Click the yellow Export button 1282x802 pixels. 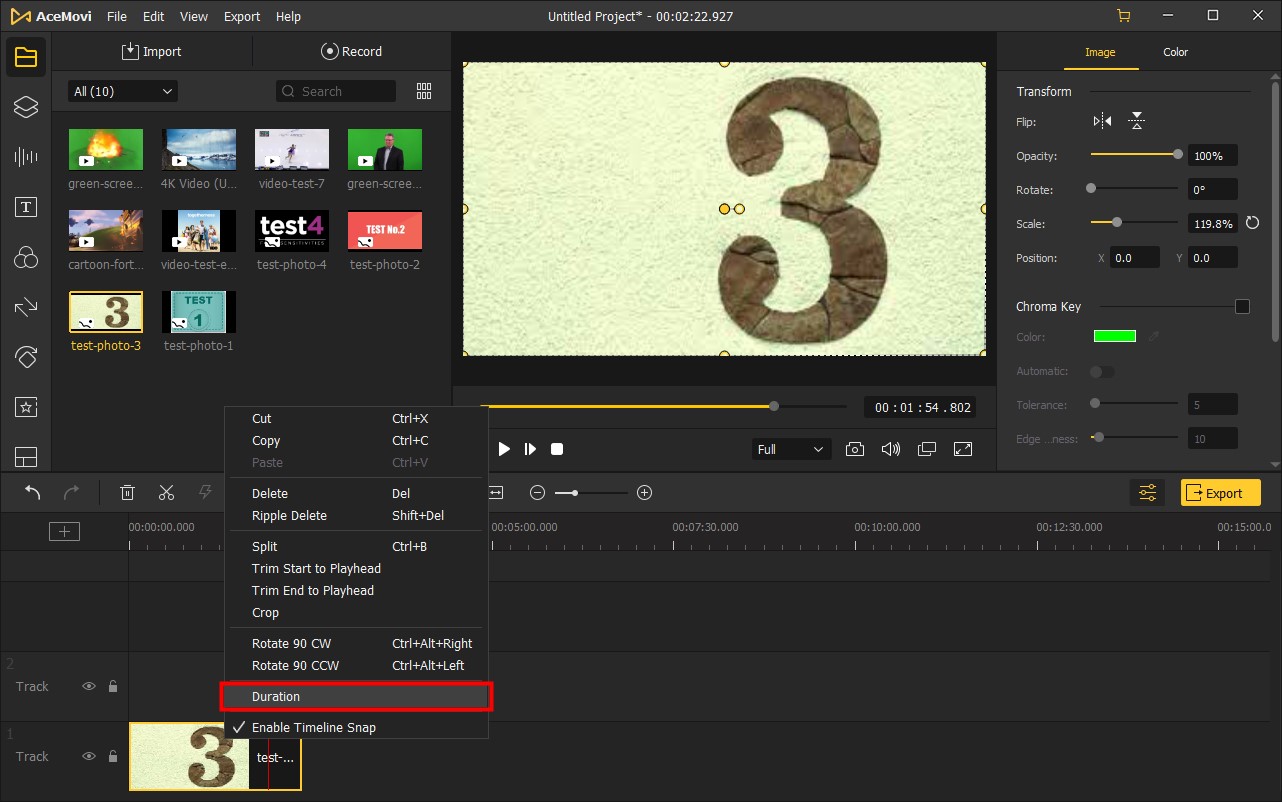(1219, 492)
